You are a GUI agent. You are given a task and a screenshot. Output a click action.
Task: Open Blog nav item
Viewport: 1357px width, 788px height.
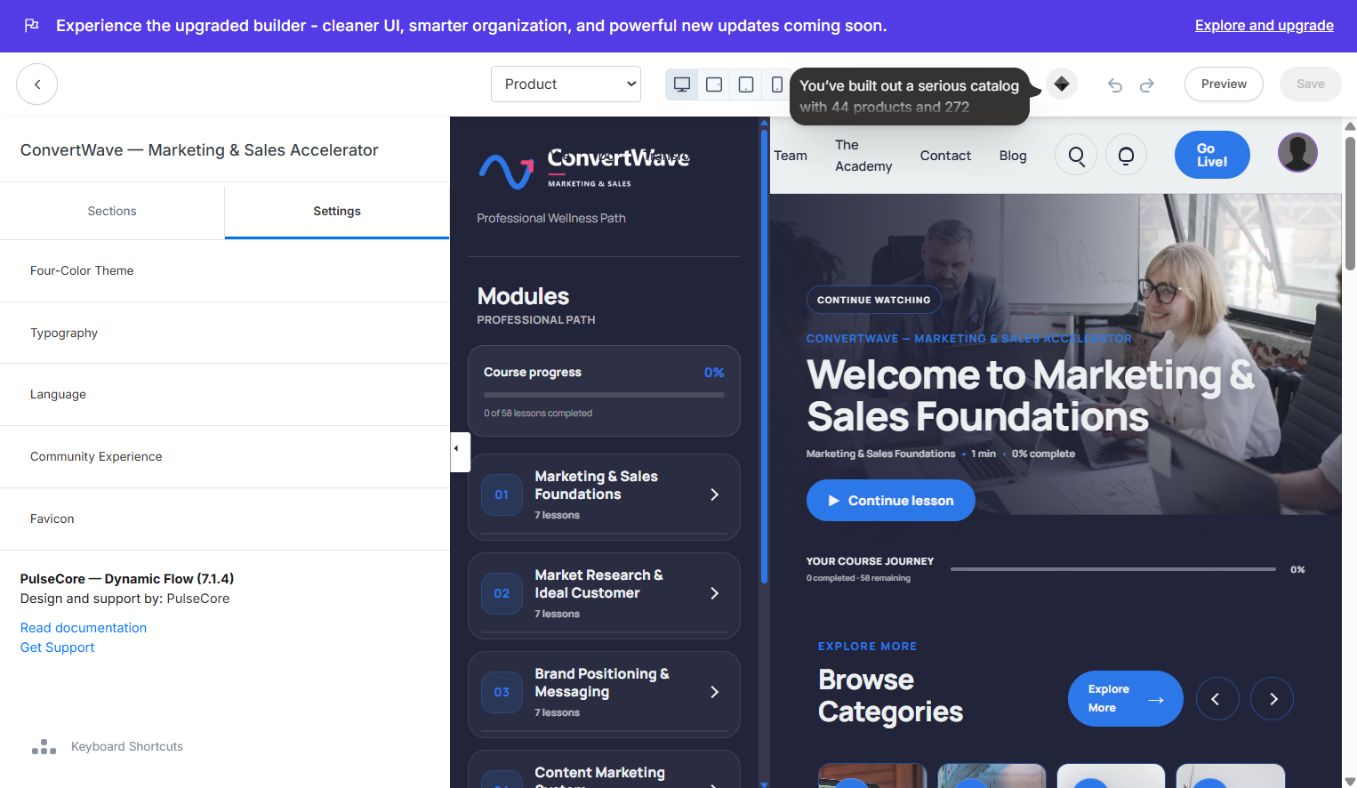(1013, 155)
